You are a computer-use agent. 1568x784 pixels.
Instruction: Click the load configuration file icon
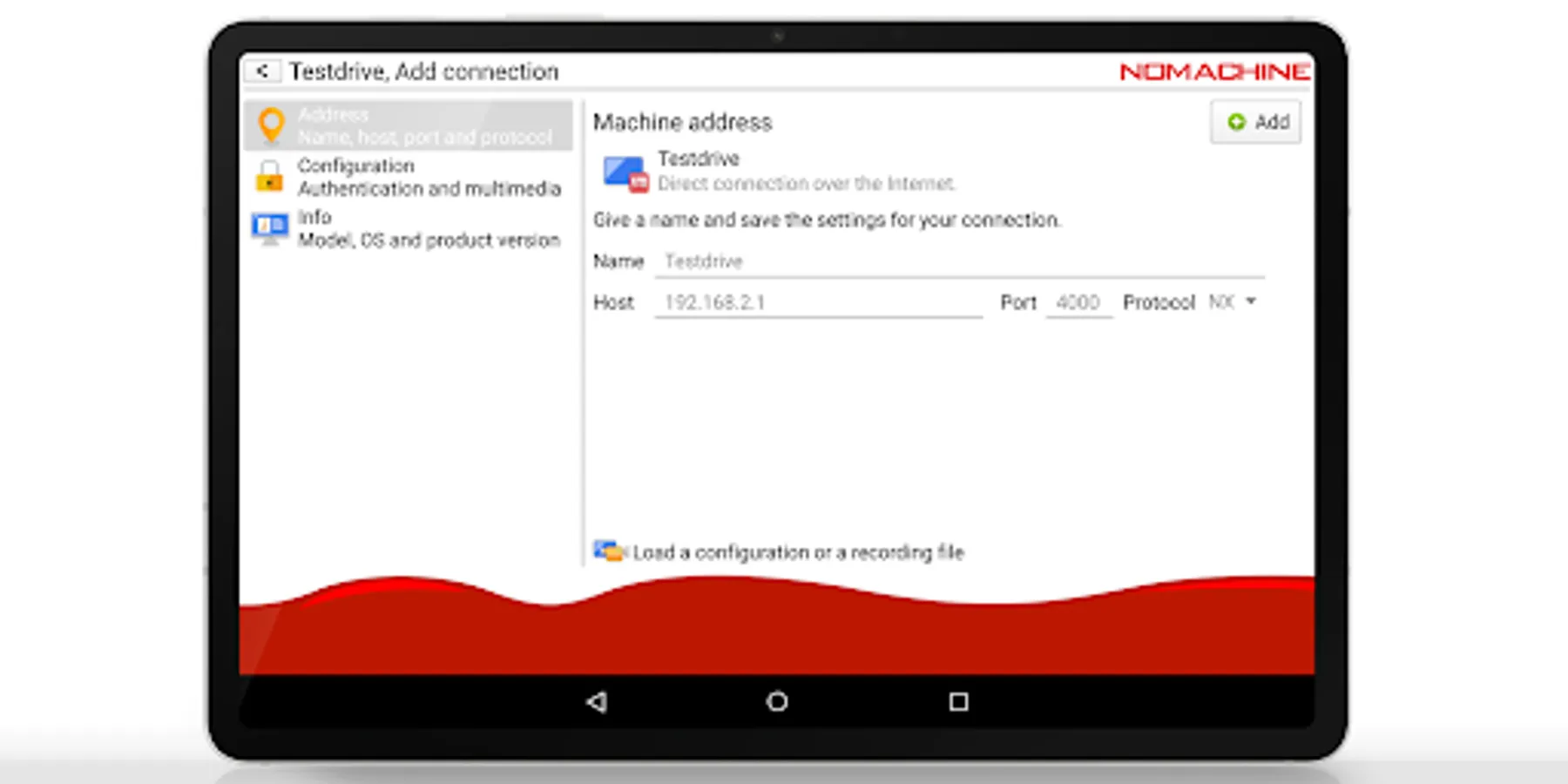pos(610,551)
